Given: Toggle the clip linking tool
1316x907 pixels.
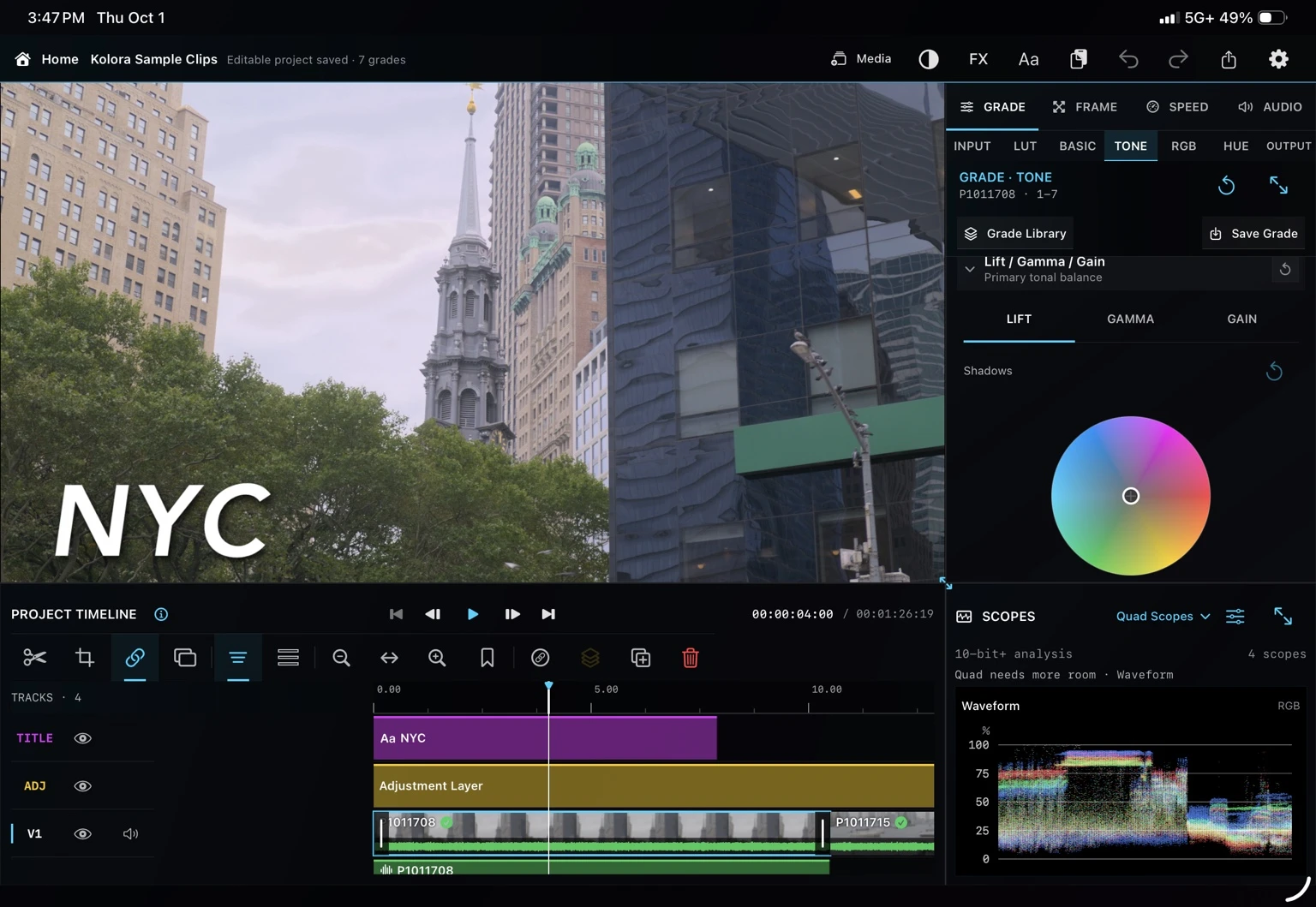Looking at the screenshot, I should (x=135, y=658).
